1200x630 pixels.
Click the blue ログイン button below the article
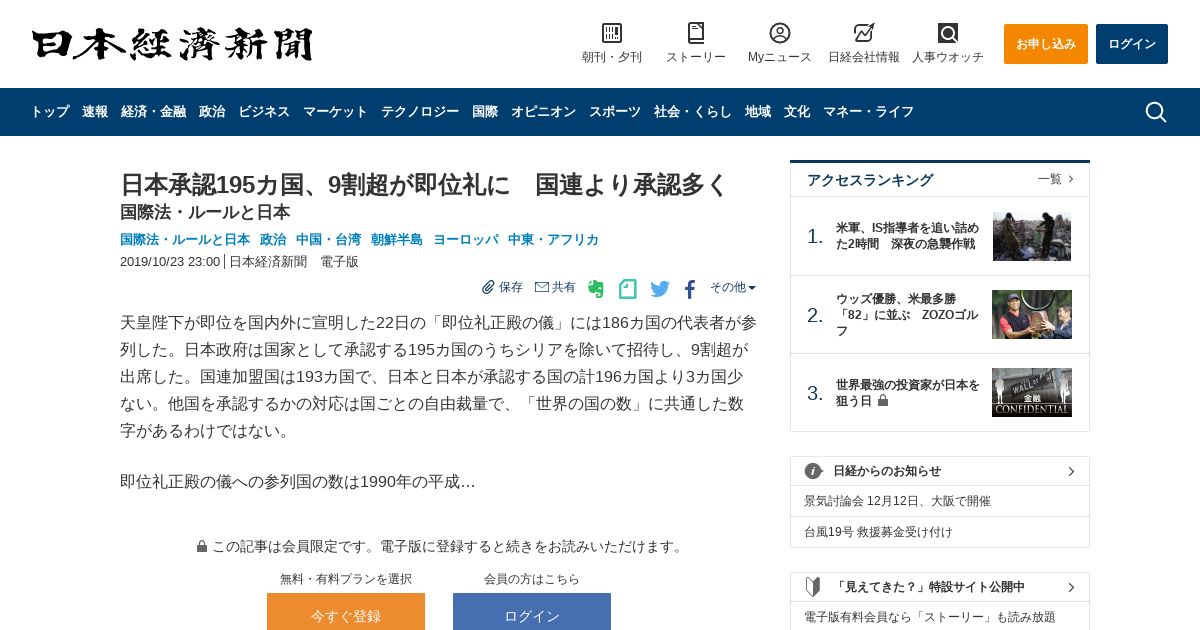click(532, 611)
